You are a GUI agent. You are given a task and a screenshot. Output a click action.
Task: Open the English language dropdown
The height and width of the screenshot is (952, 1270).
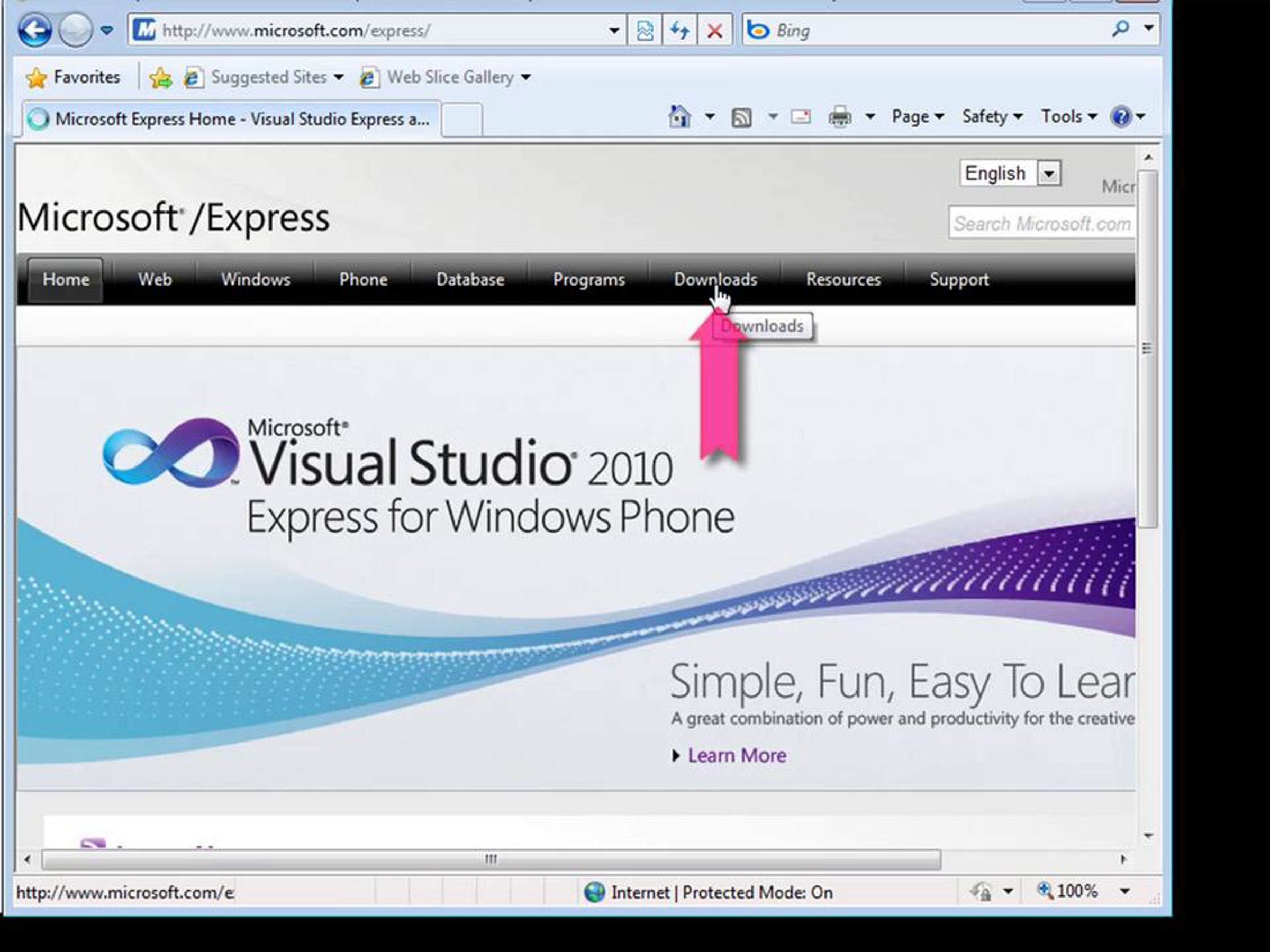point(1011,173)
